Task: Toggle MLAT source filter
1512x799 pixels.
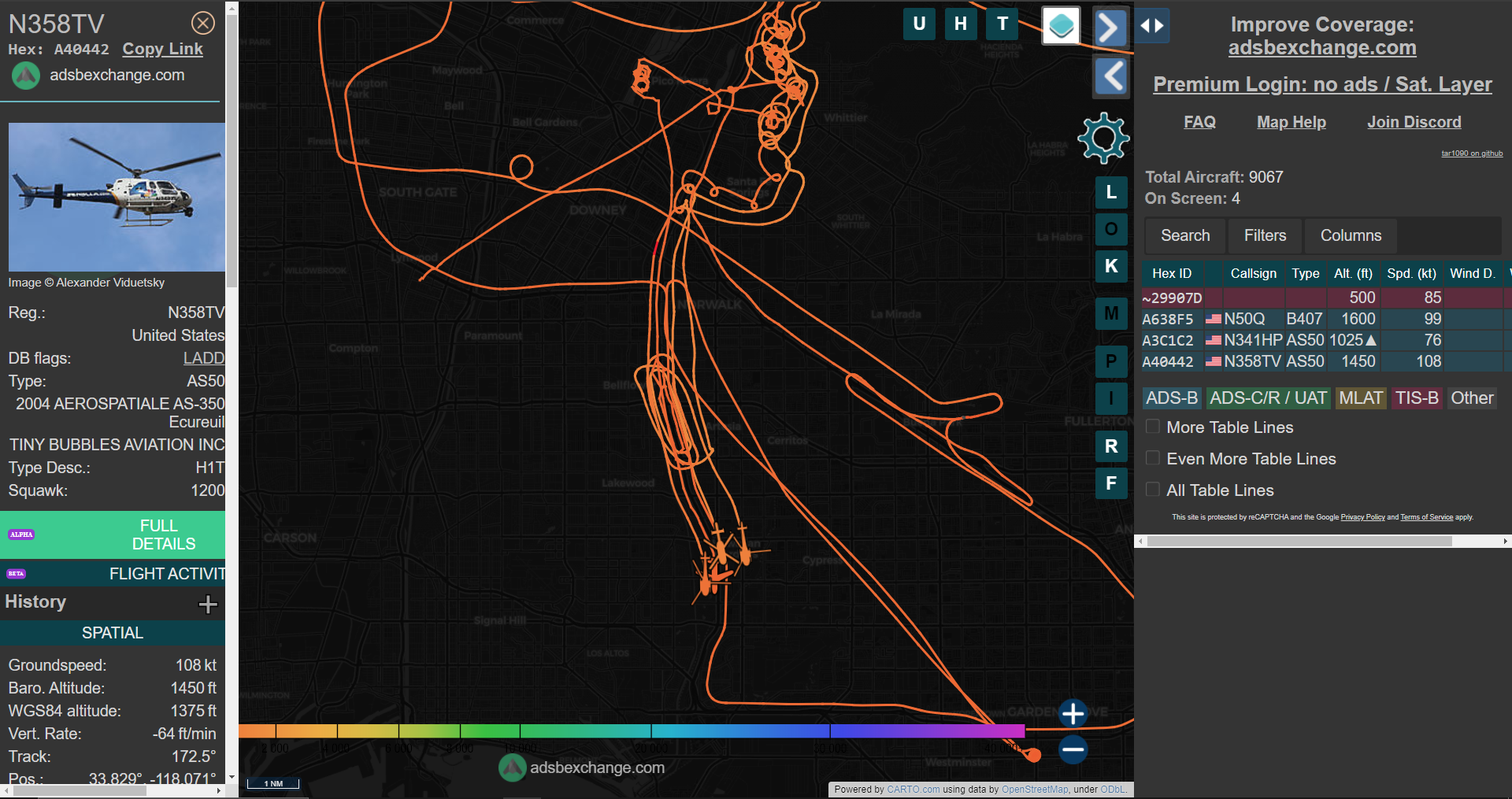Action: pyautogui.click(x=1361, y=398)
